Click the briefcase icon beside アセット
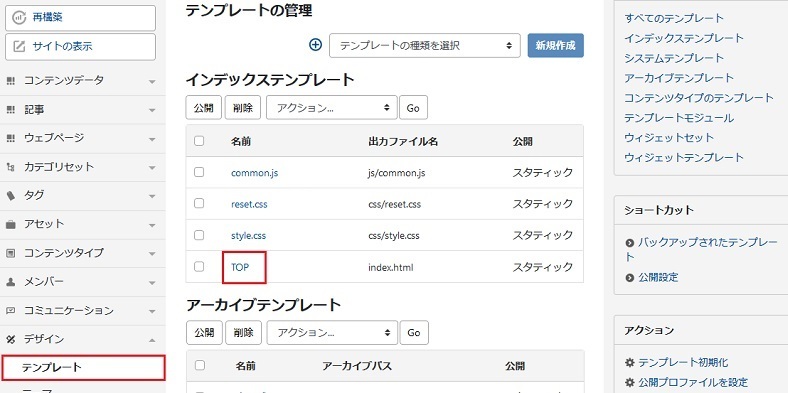 click(11, 224)
